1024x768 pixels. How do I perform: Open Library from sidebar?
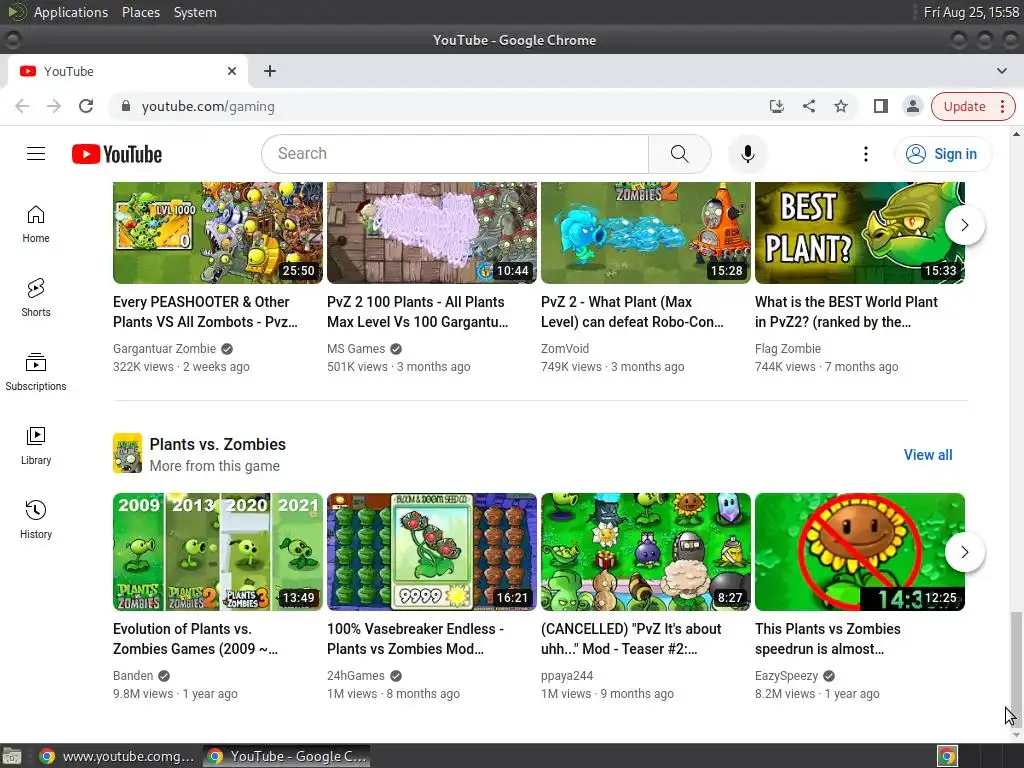[x=36, y=445]
